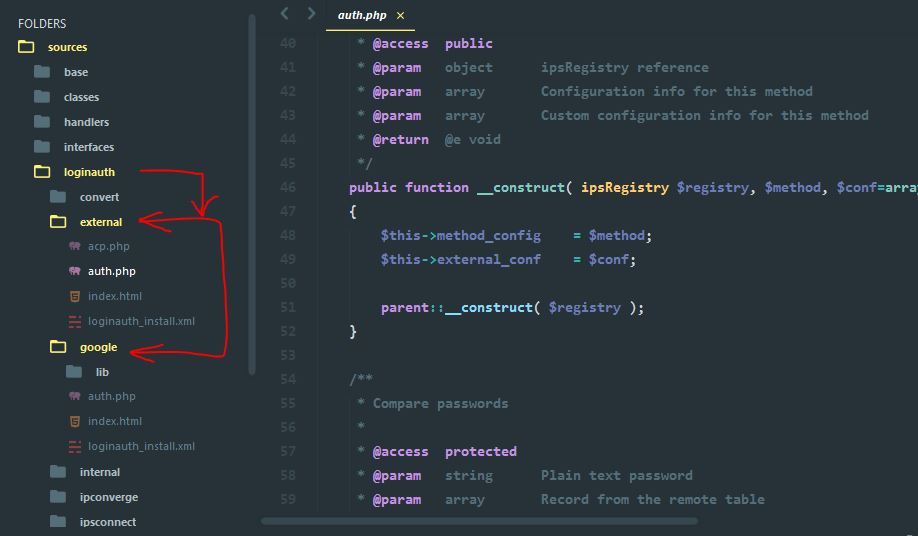Click the folder icon next to lib
The width and height of the screenshot is (918, 536).
(x=74, y=372)
